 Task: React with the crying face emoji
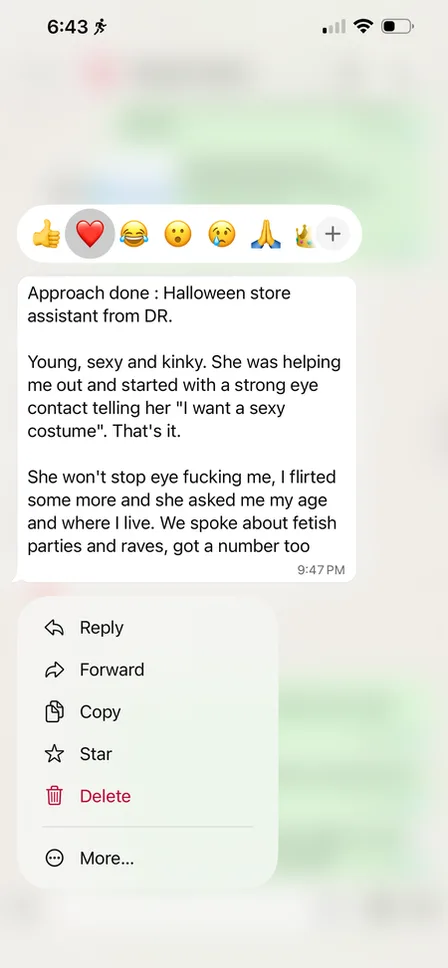click(x=222, y=235)
